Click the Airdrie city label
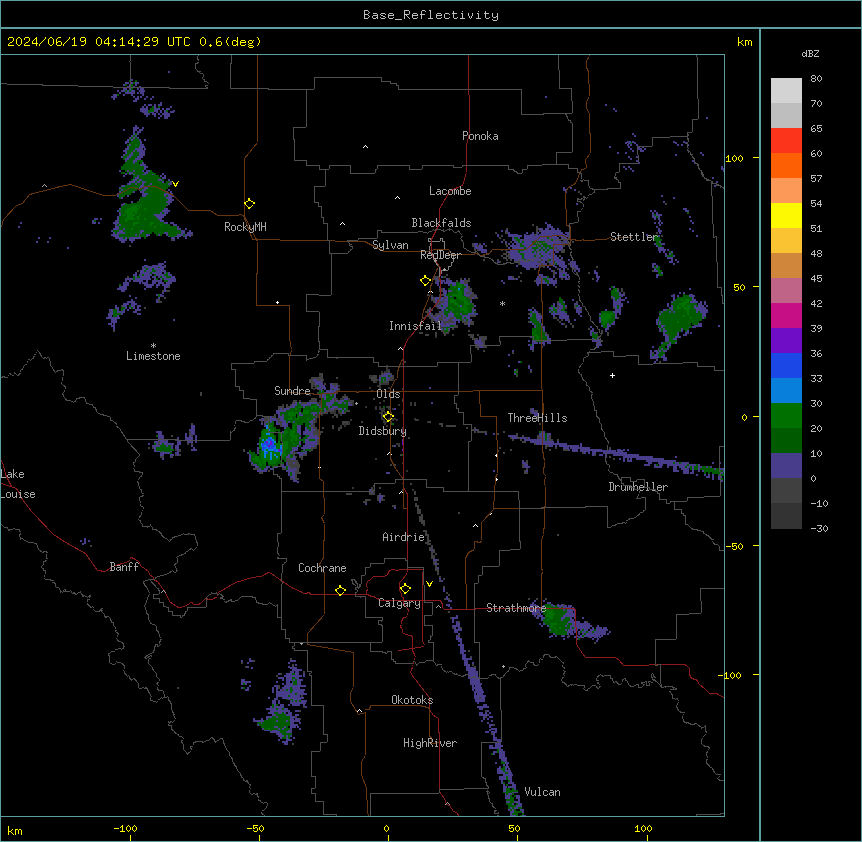The image size is (862, 842). [x=404, y=537]
